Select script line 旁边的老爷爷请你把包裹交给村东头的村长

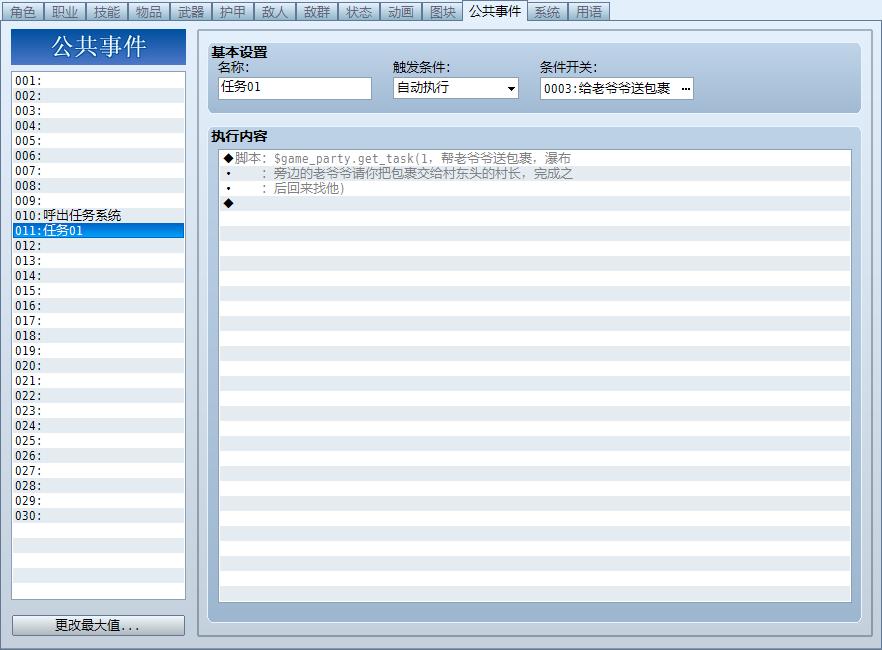(535, 173)
